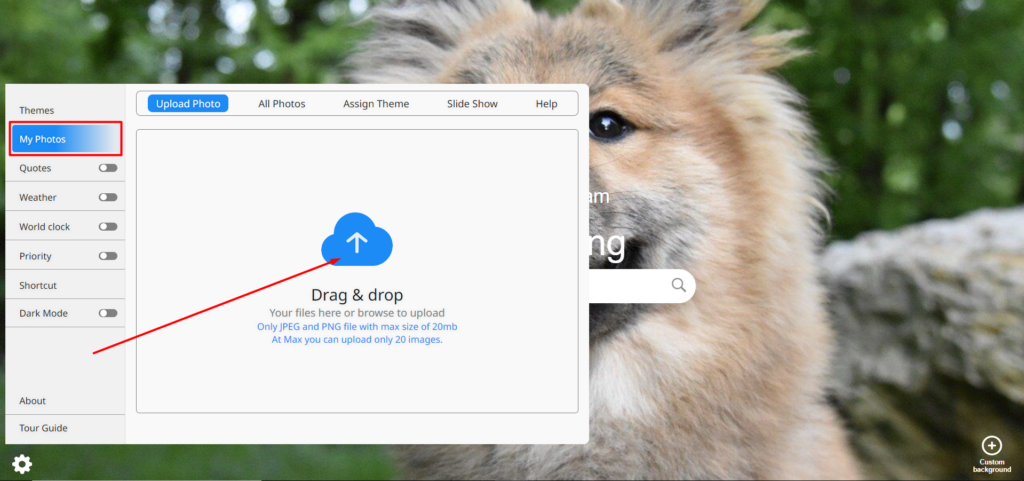Open the Assign Theme tab
1024x481 pixels.
tap(376, 104)
